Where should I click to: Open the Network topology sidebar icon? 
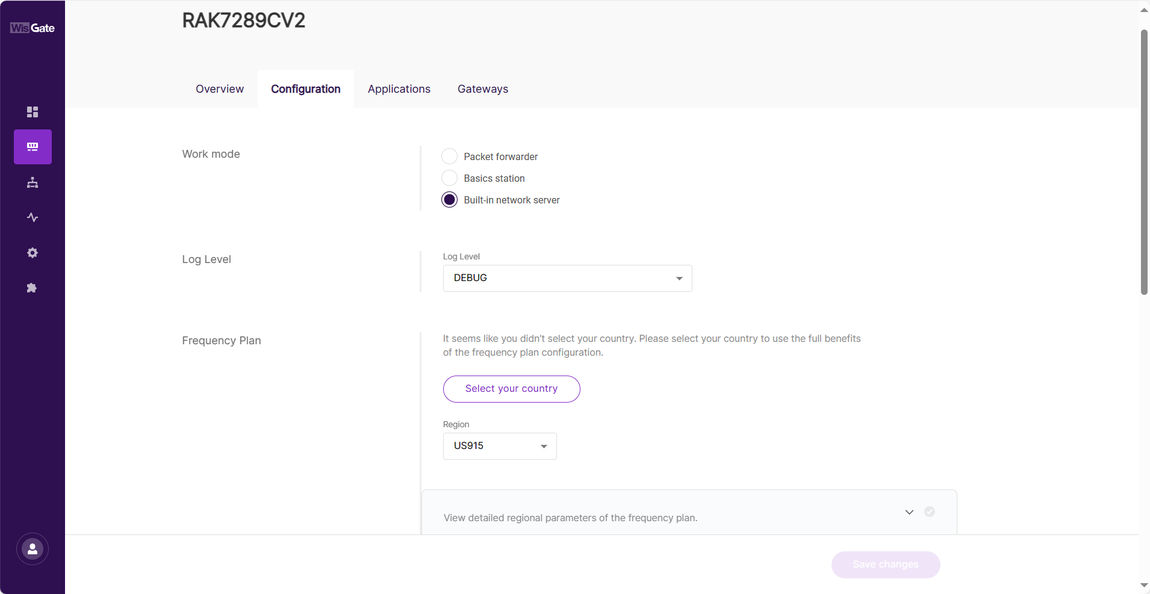[x=32, y=183]
